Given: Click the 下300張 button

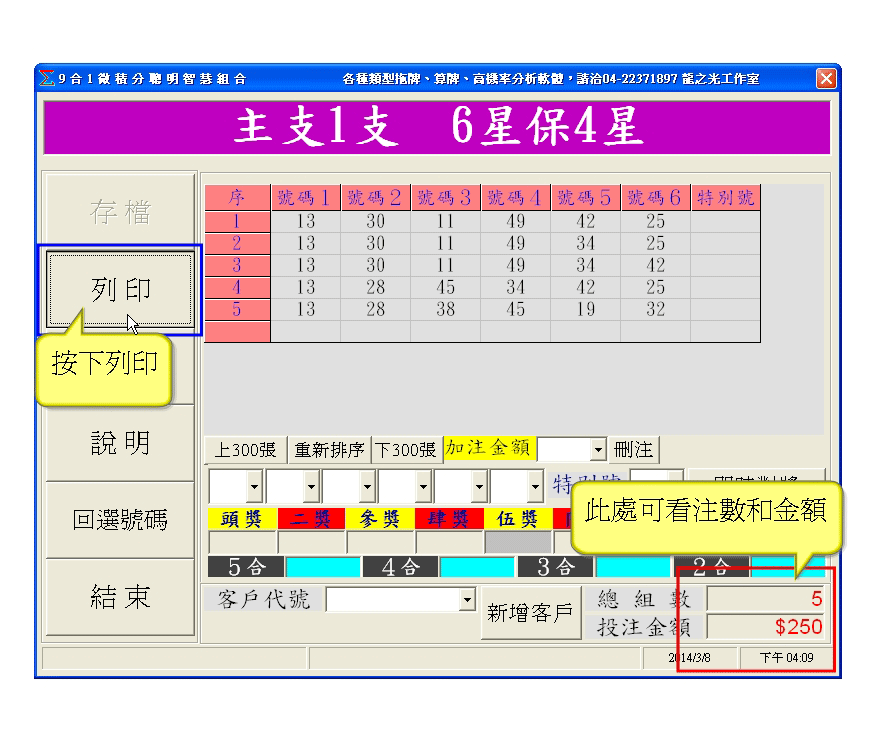Looking at the screenshot, I should click(405, 450).
